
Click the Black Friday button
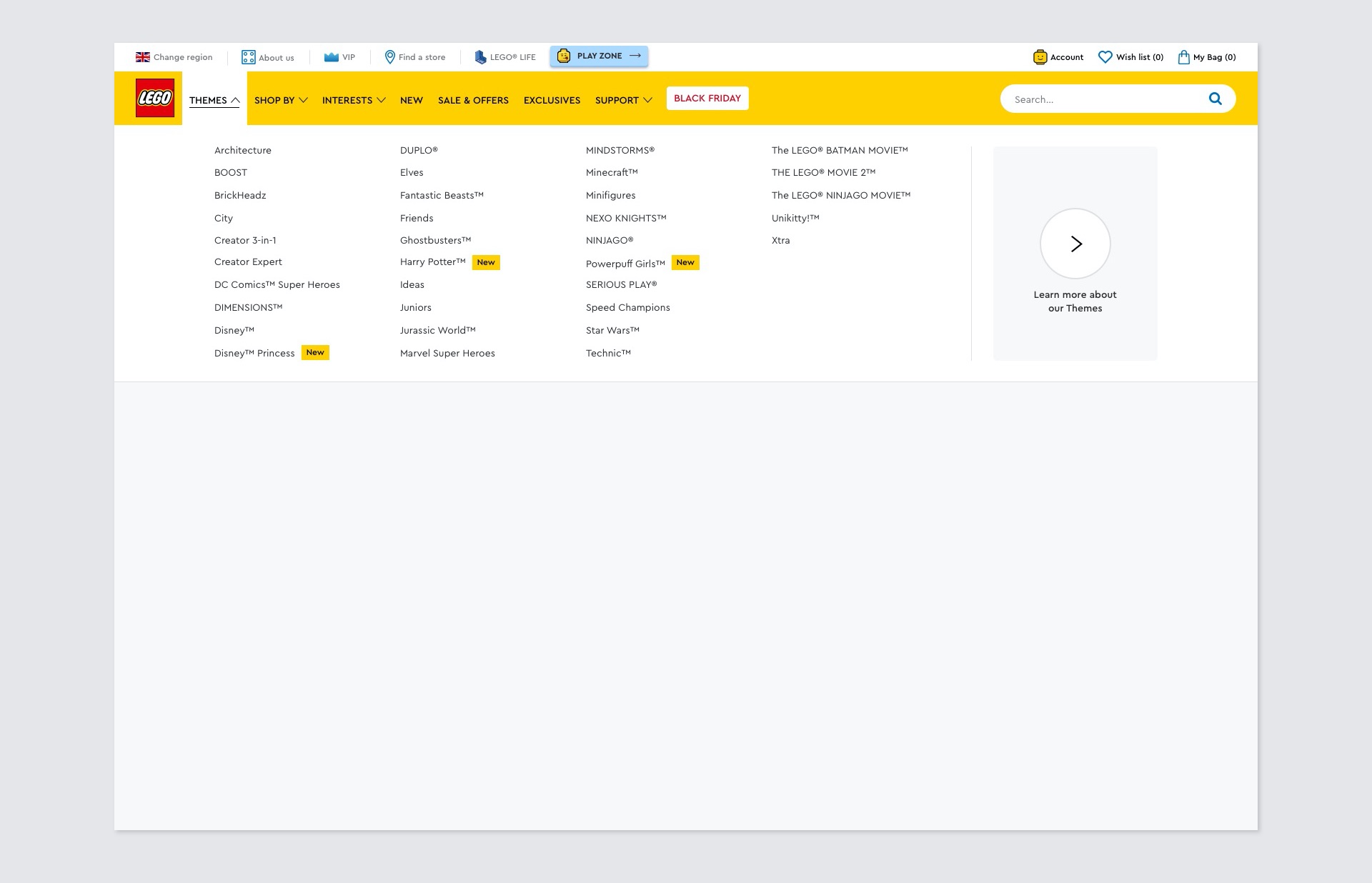[x=707, y=99]
